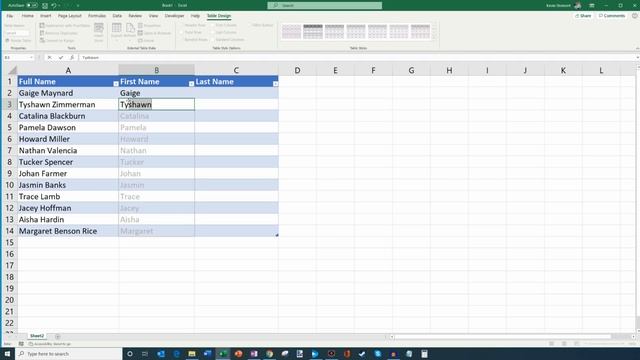Select cell Margaret Benson Rice
Image resolution: width=640 pixels, height=360 pixels.
(x=68, y=231)
